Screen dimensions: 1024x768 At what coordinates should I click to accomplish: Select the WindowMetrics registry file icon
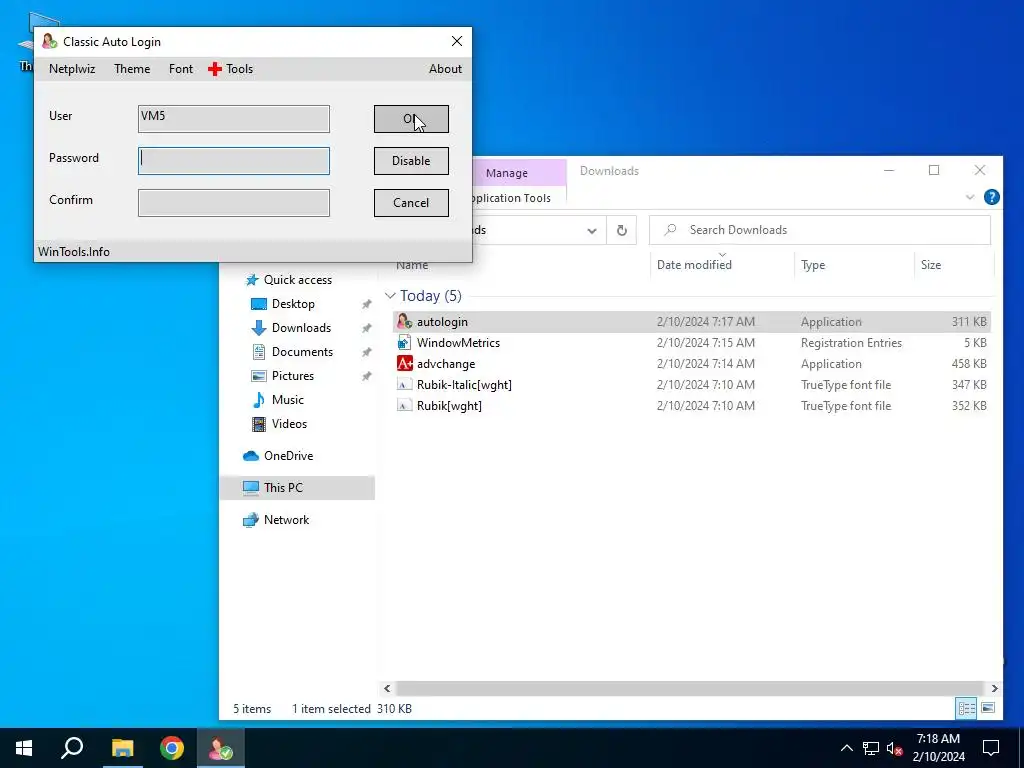click(x=404, y=343)
